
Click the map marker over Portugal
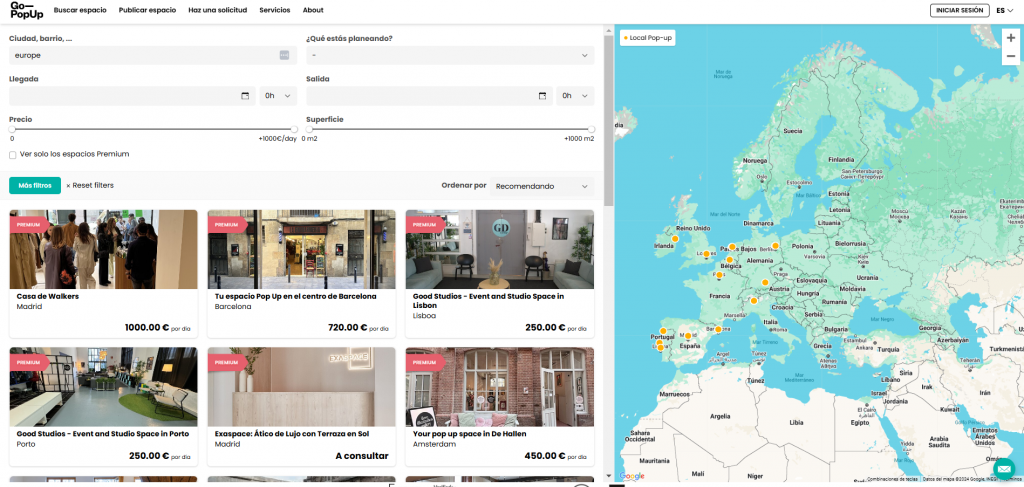[x=661, y=332]
